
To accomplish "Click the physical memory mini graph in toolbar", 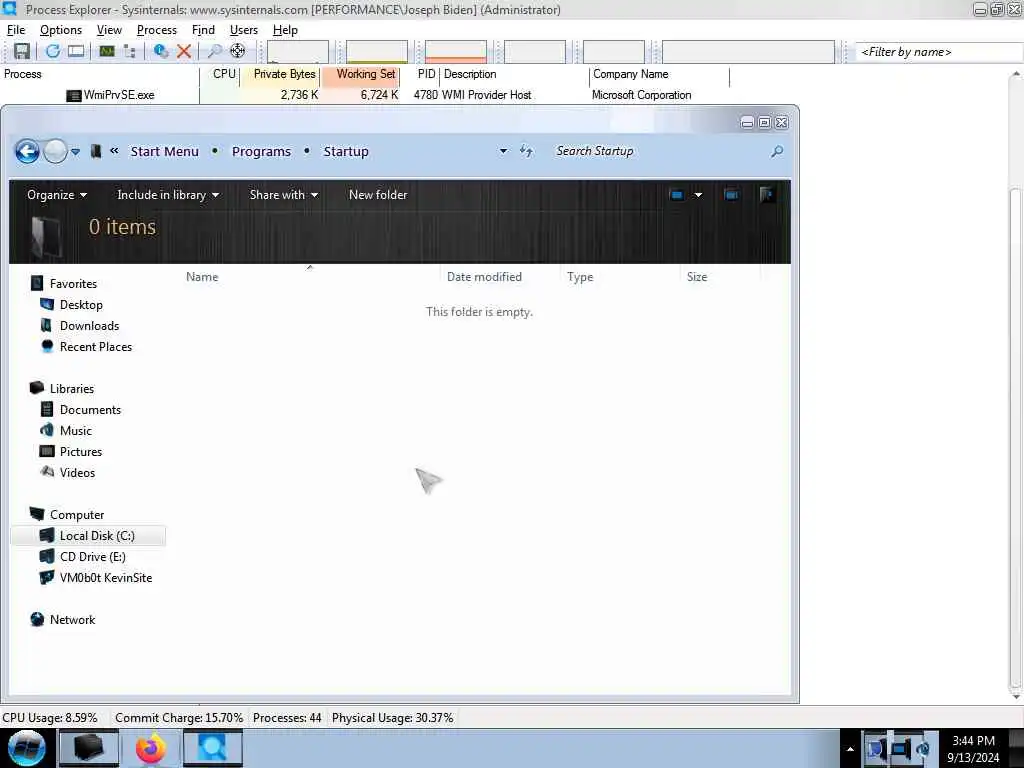I will tap(456, 52).
